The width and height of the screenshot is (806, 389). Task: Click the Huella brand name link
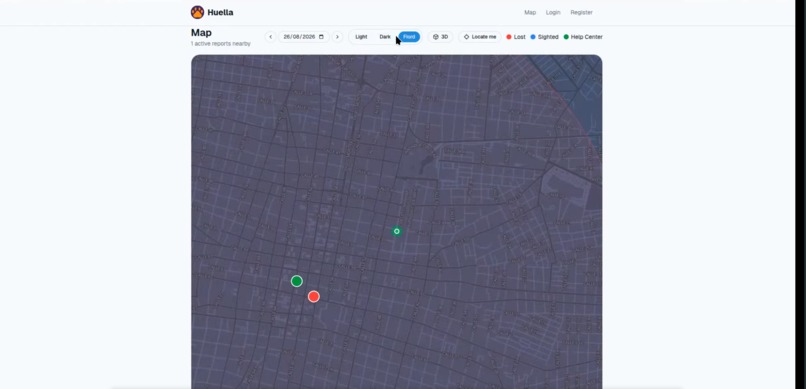point(221,12)
